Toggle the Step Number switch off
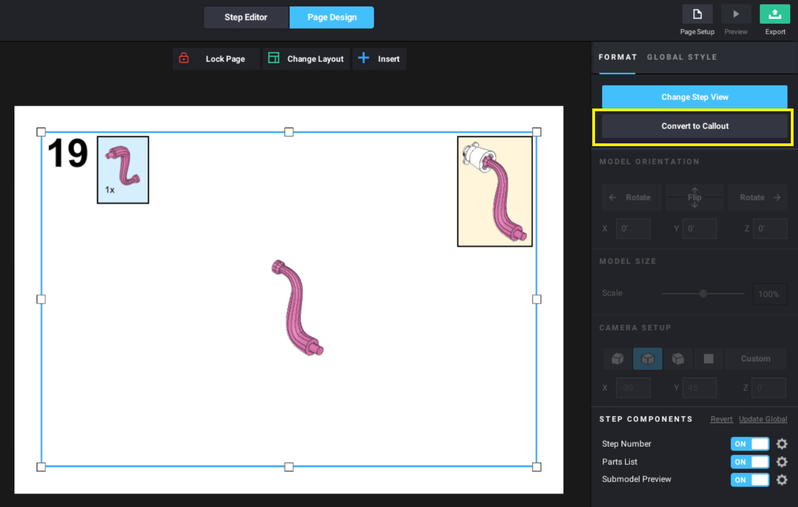Screen dimensions: 798x507 [750, 444]
